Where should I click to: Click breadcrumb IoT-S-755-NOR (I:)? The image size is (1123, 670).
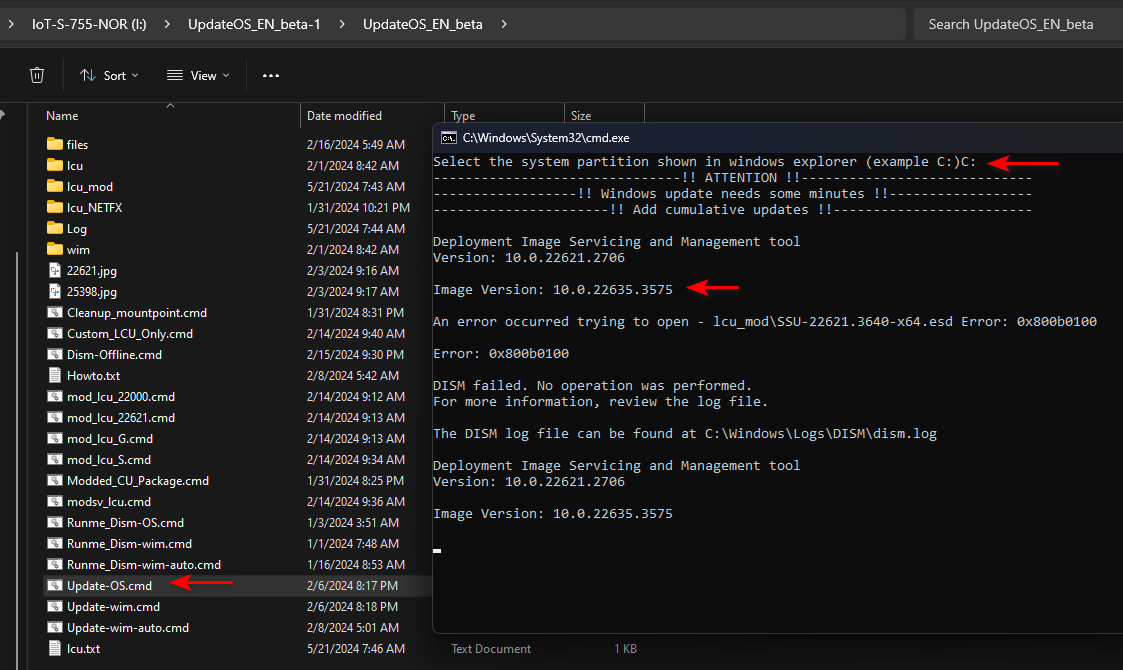tap(89, 24)
